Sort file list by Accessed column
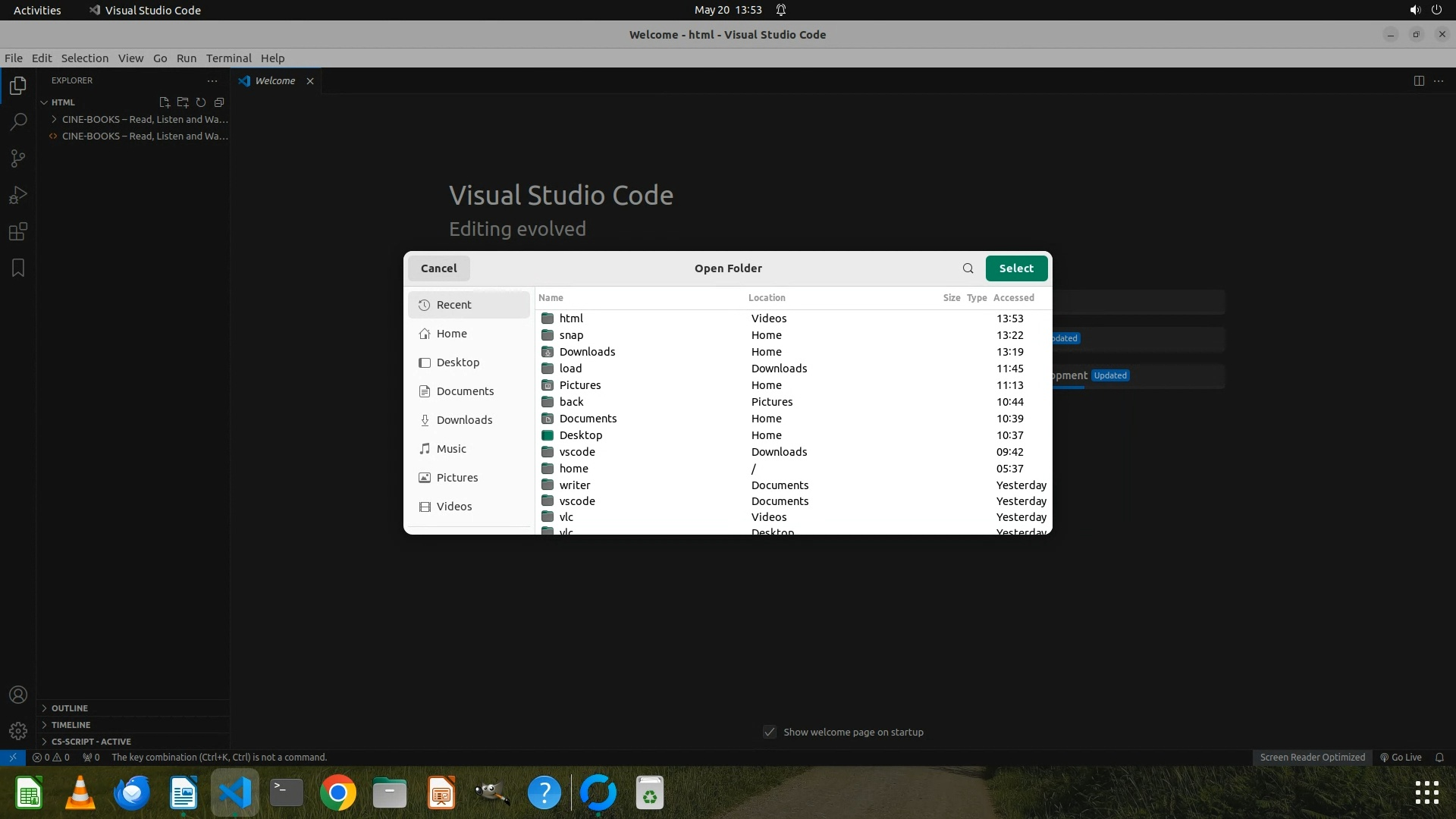This screenshot has height=819, width=1456. click(1013, 298)
